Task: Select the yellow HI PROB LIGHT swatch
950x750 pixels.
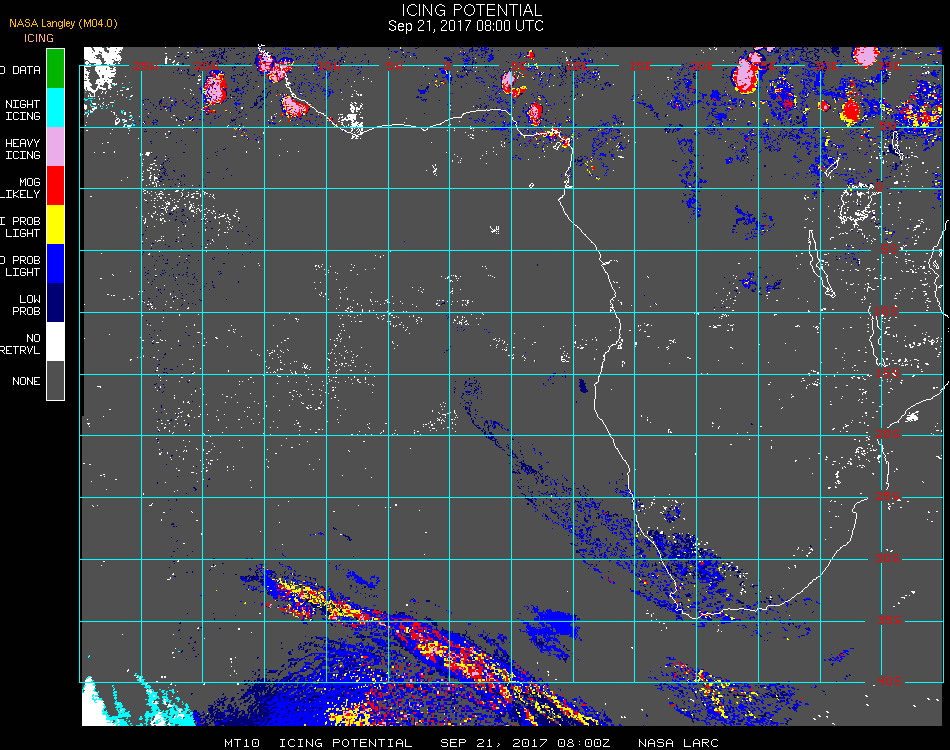Action: (x=55, y=225)
